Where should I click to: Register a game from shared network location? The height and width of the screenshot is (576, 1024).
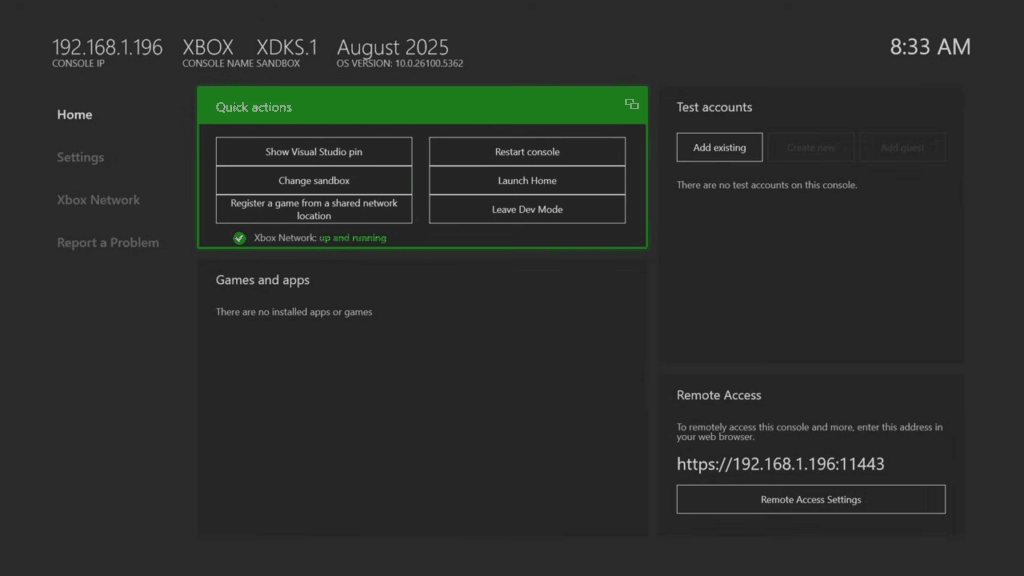313,207
